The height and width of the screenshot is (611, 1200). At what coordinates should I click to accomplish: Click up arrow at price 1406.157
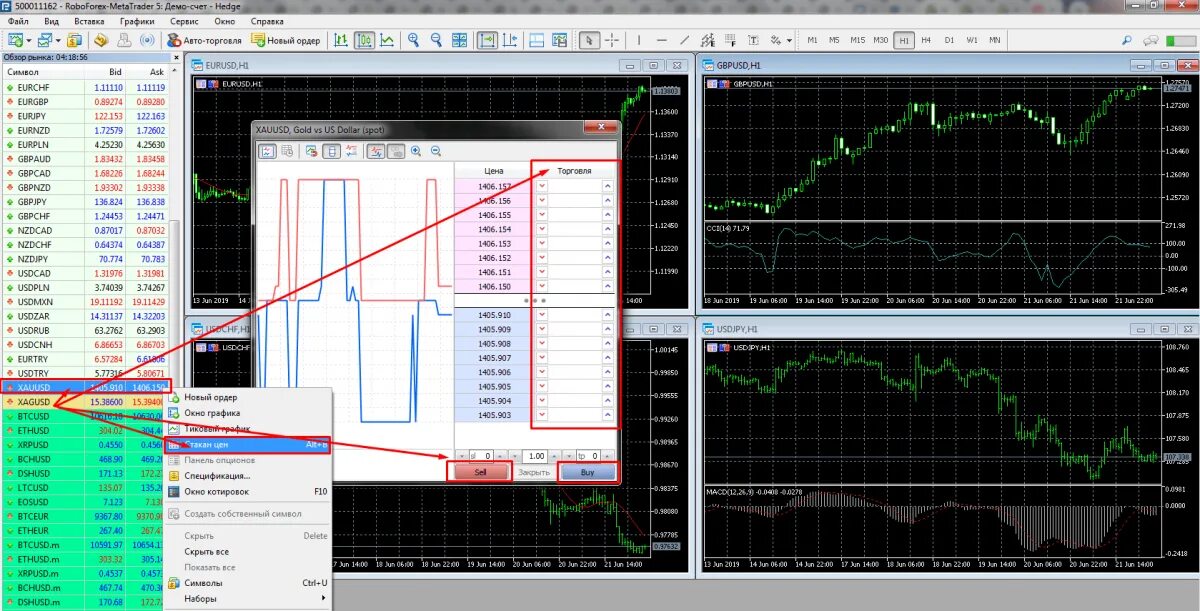606,187
